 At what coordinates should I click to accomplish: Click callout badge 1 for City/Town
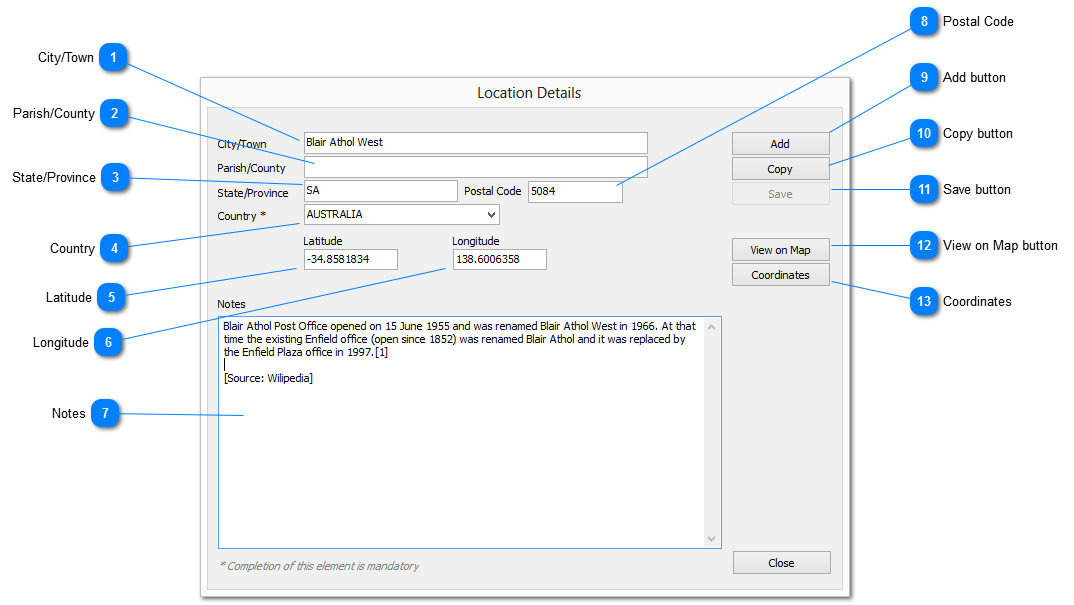coord(114,58)
